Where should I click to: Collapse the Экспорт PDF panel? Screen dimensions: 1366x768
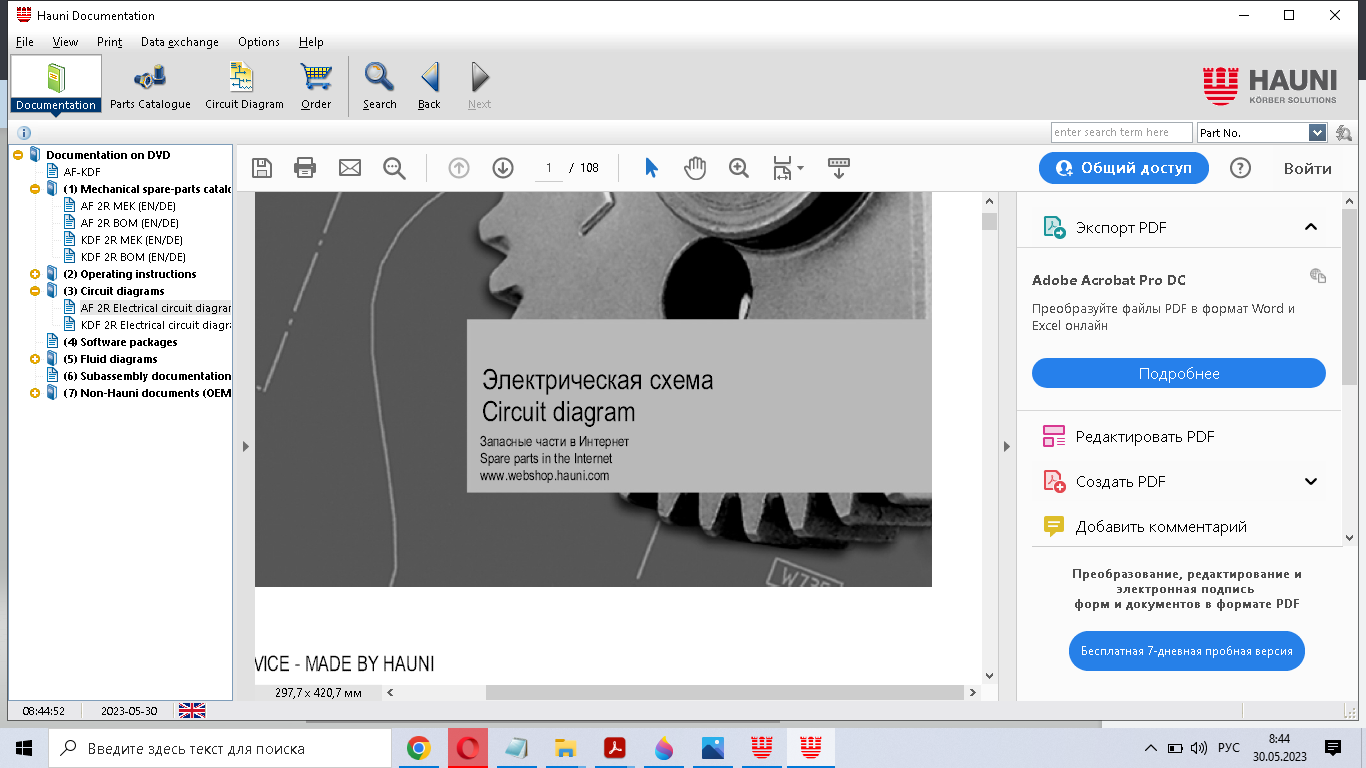pyautogui.click(x=1311, y=227)
